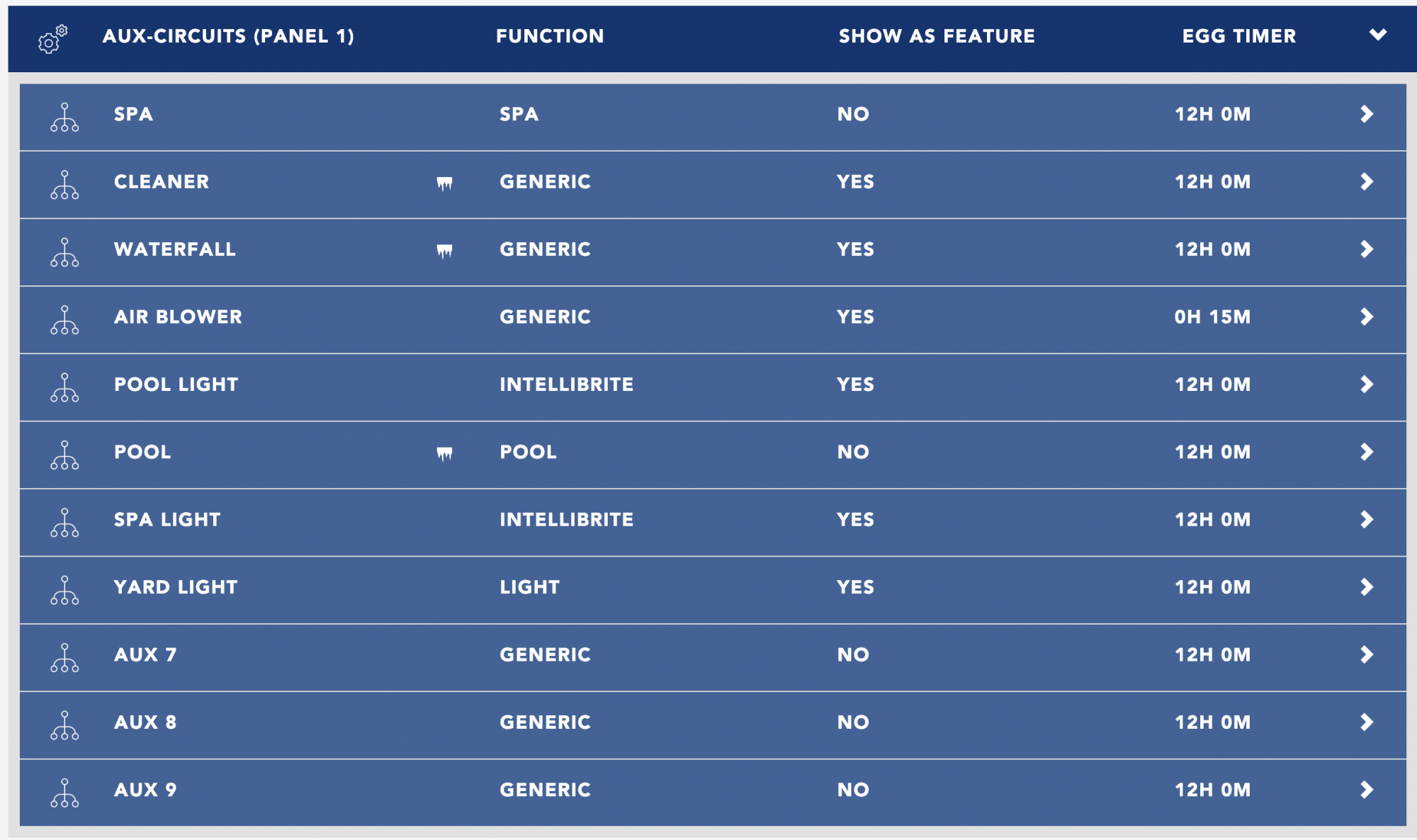Open AIR BLOWER details via right chevron

point(1367,317)
